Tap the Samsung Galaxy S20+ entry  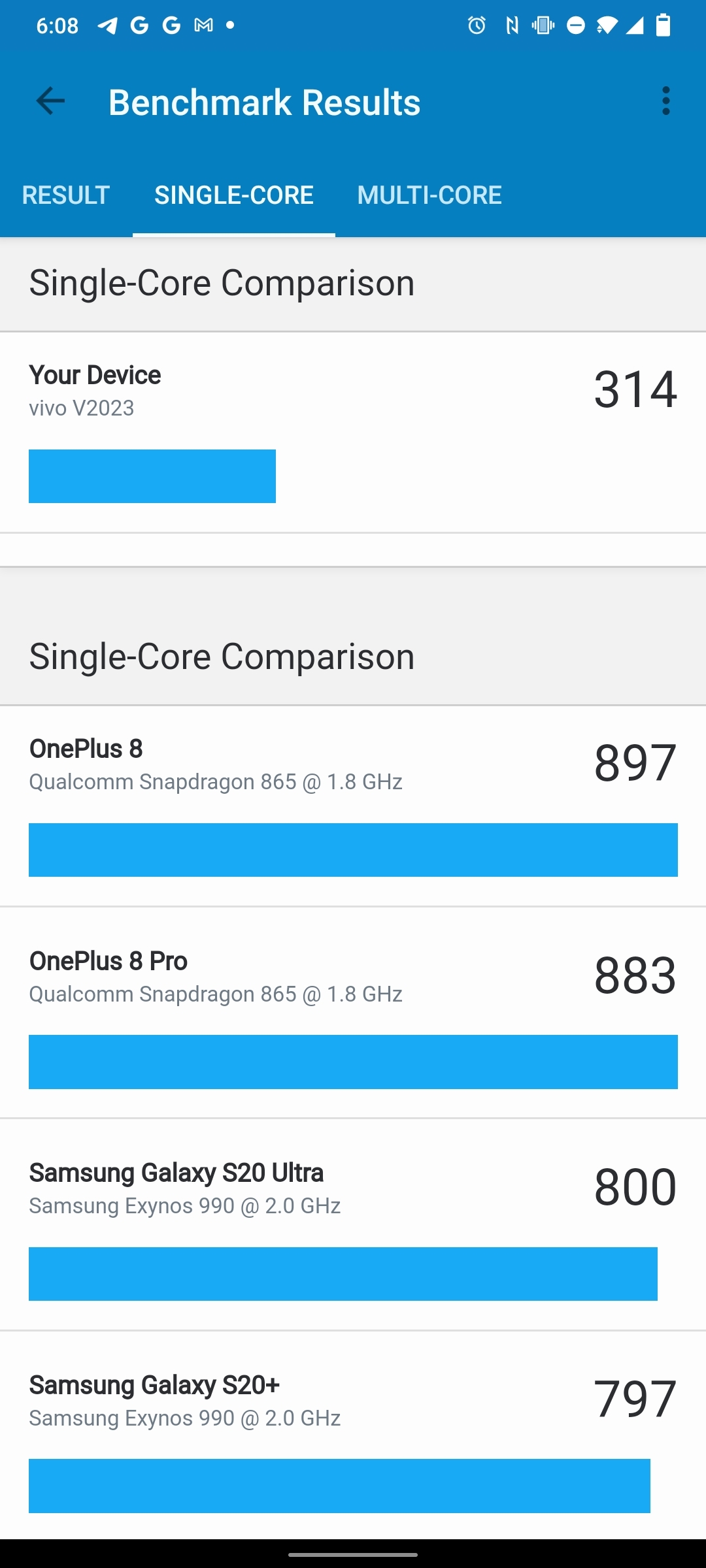pyautogui.click(x=353, y=1441)
